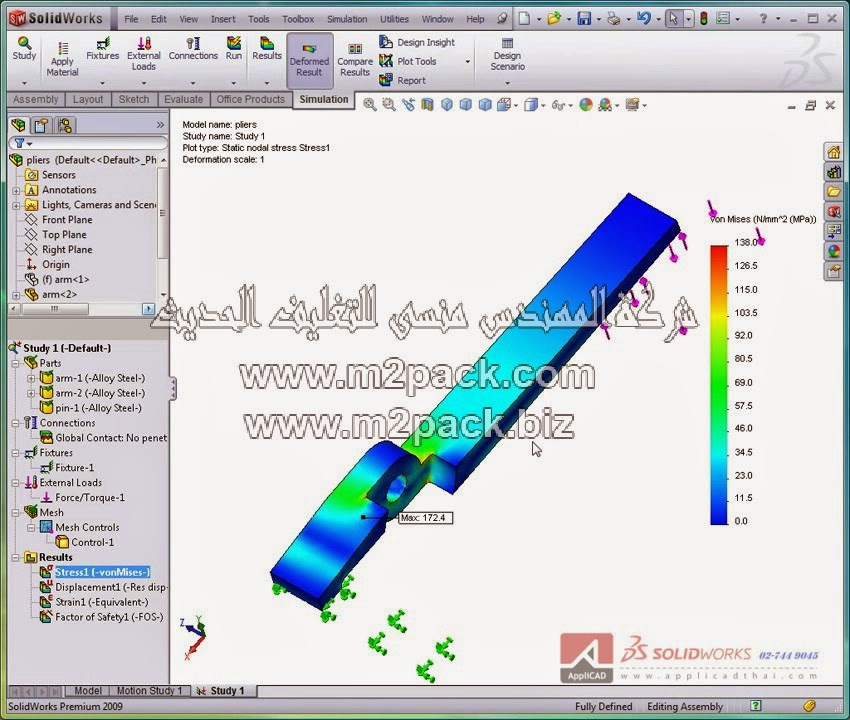Select Displacement1 result plot
The height and width of the screenshot is (720, 850).
(x=104, y=587)
